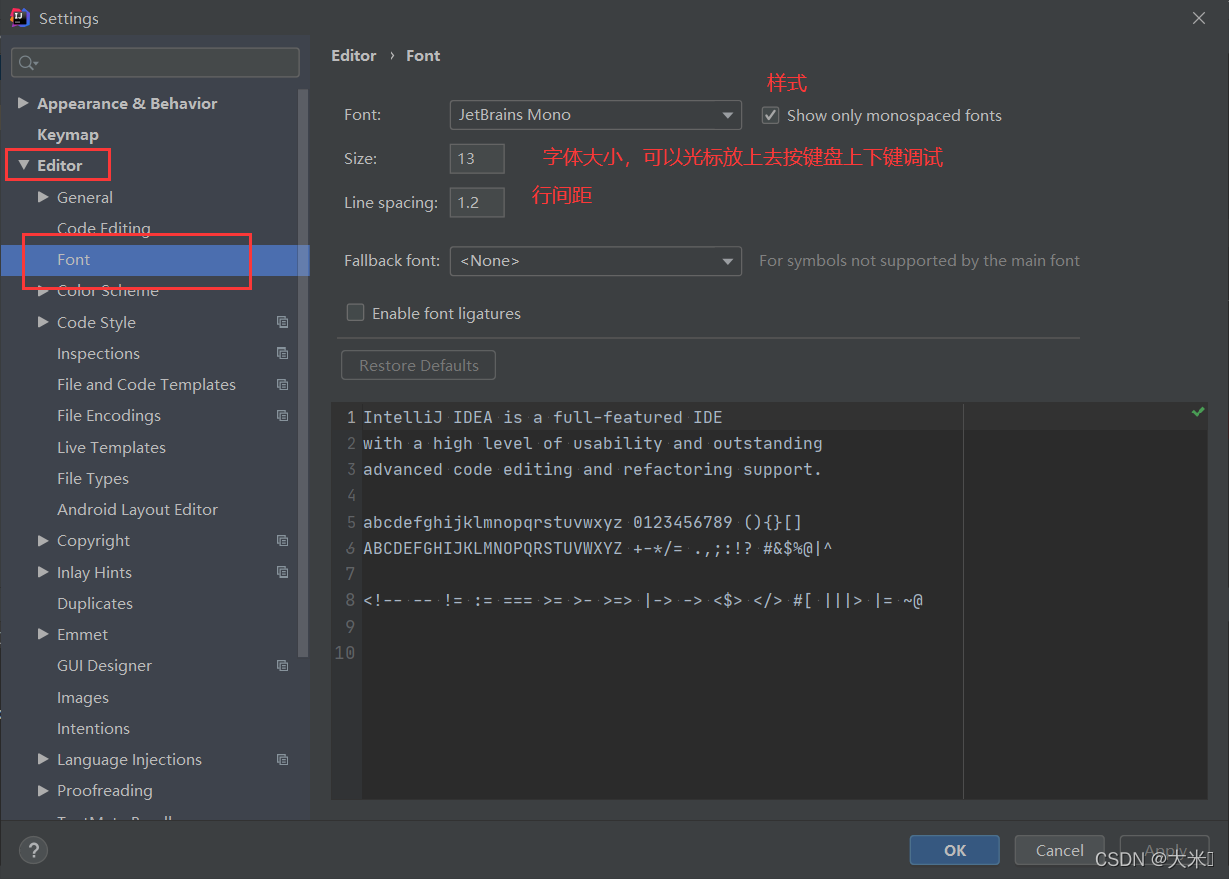
Task: Click the IntelliJ logo in title bar
Action: 20,18
